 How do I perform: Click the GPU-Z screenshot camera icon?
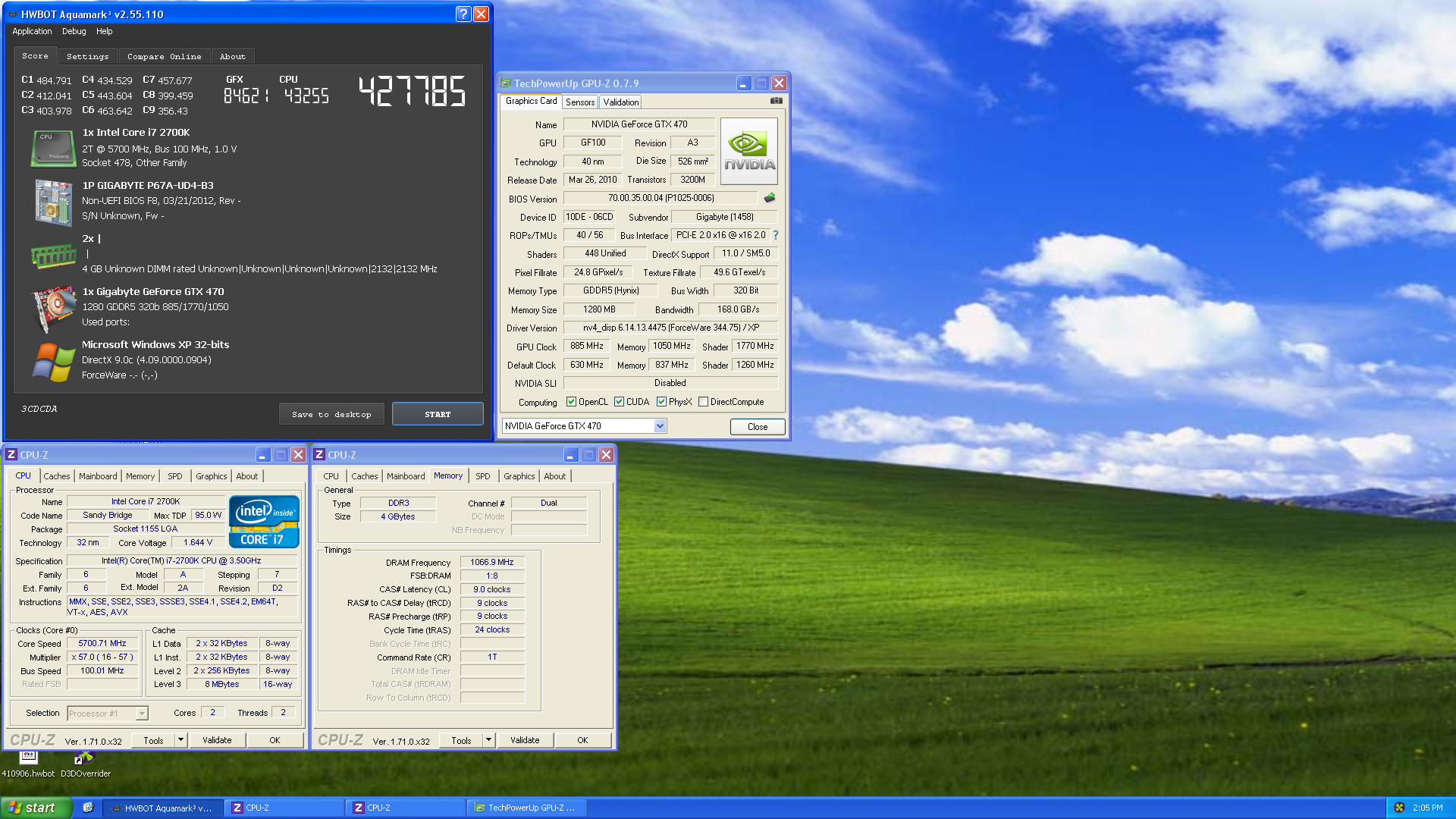tap(777, 101)
